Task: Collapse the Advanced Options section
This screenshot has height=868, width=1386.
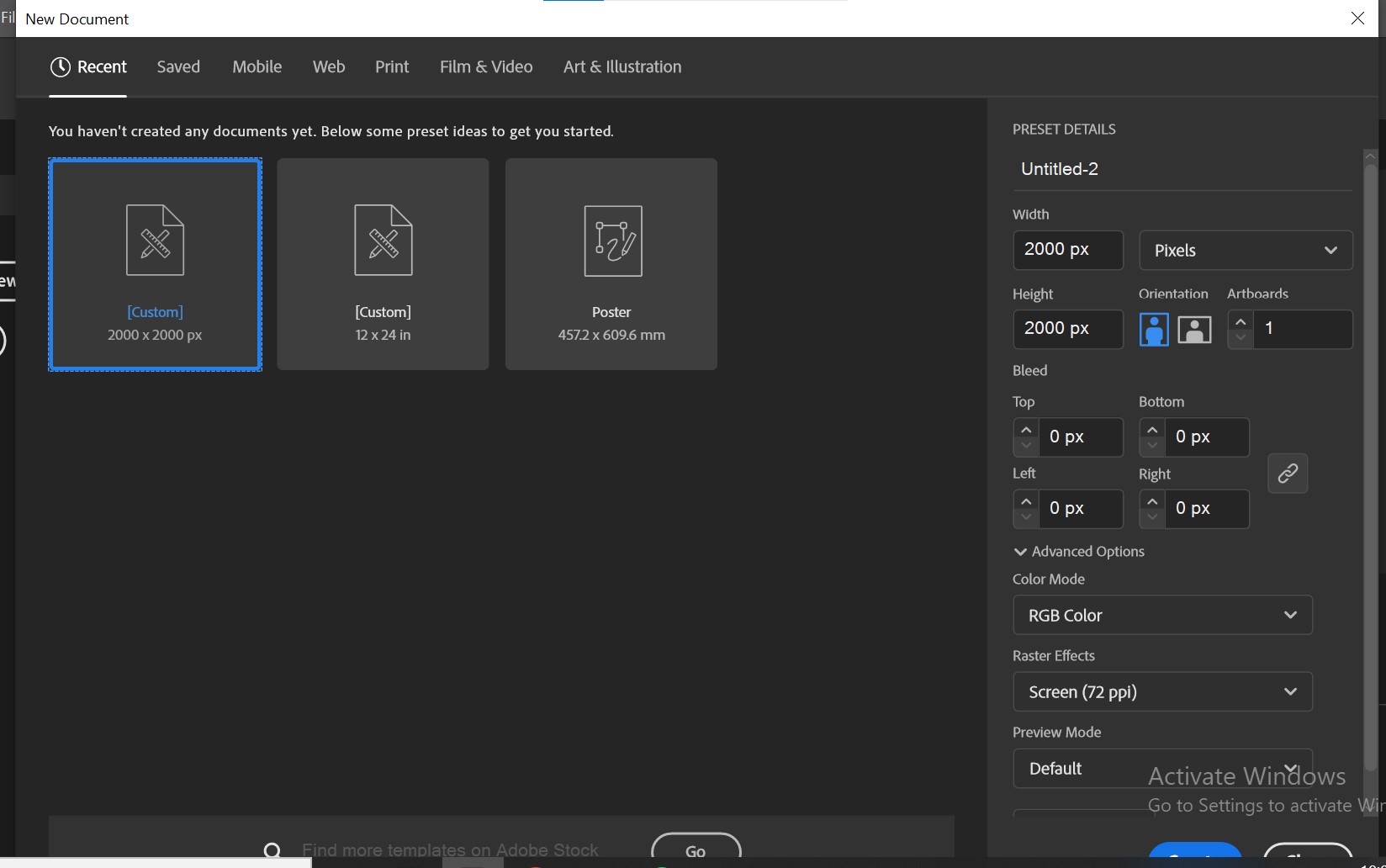Action: click(x=1079, y=552)
